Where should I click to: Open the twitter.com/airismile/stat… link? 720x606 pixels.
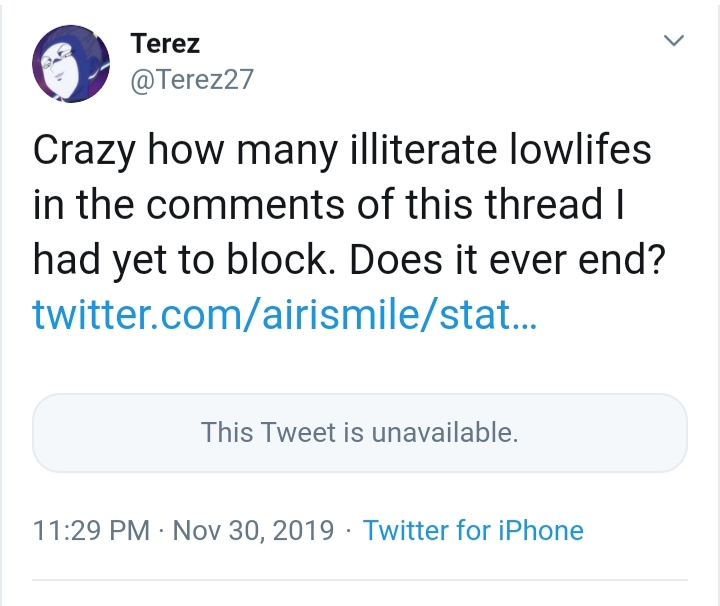[284, 314]
